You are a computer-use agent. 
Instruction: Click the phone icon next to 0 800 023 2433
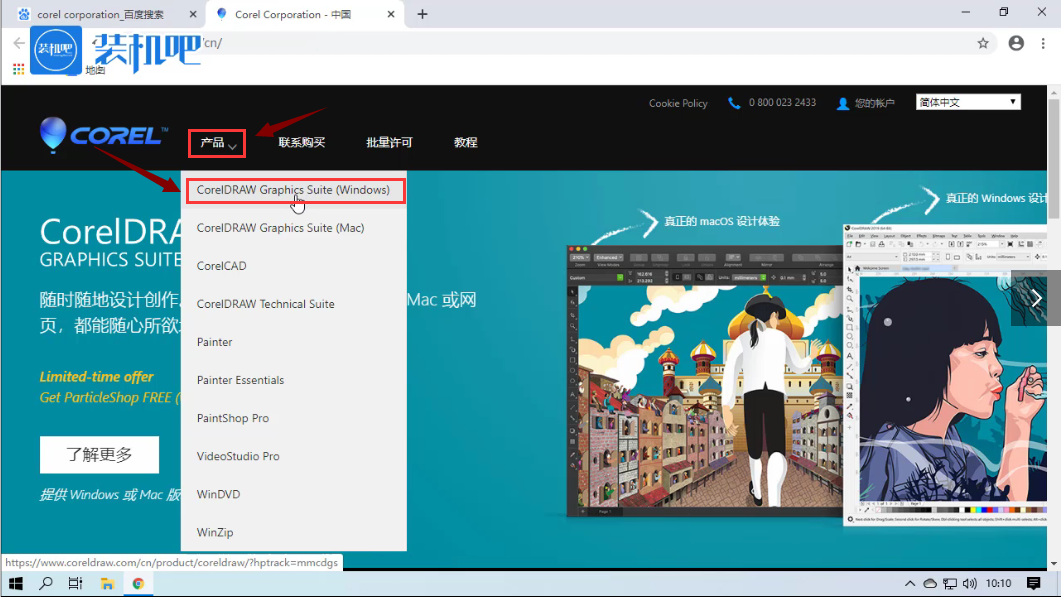click(x=737, y=103)
